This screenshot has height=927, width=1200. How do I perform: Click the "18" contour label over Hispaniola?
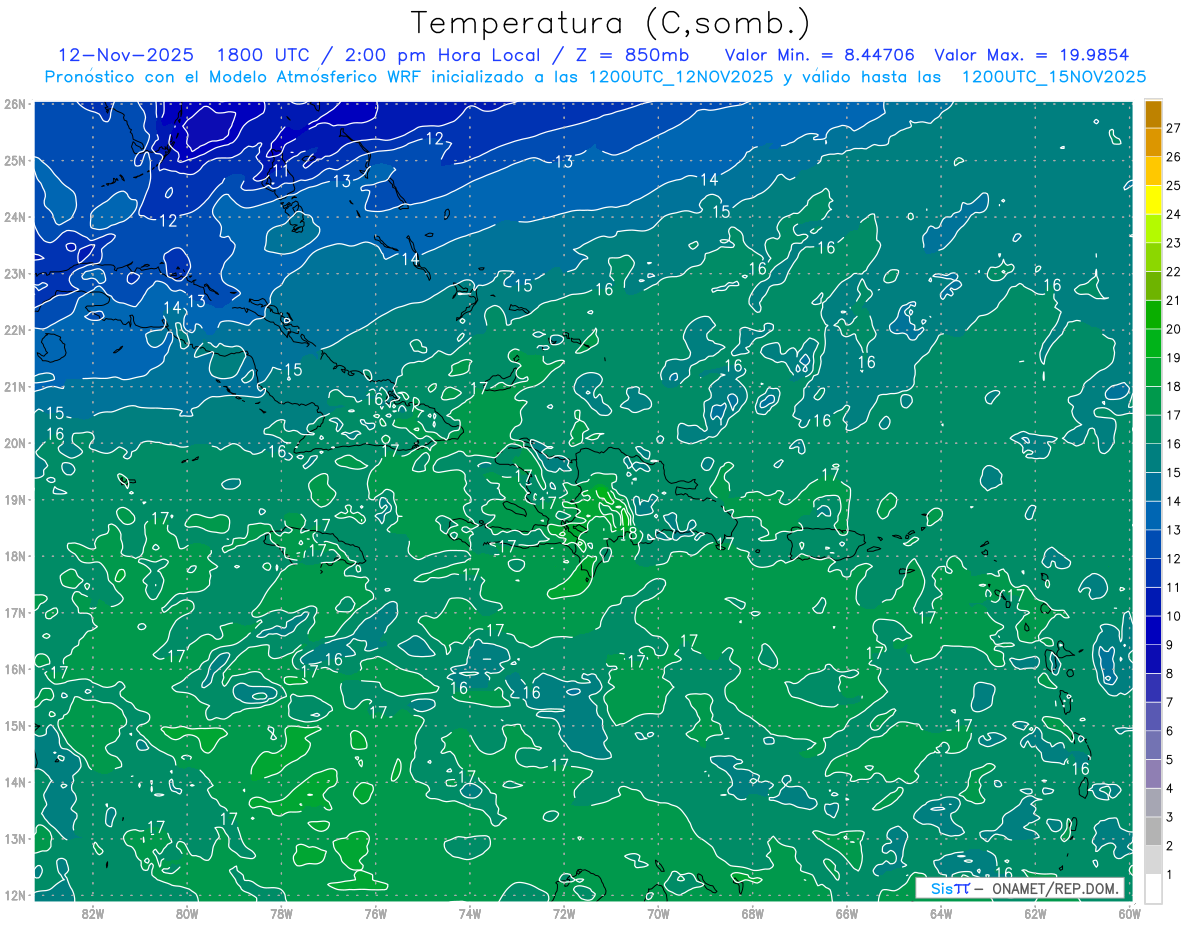coord(628,535)
